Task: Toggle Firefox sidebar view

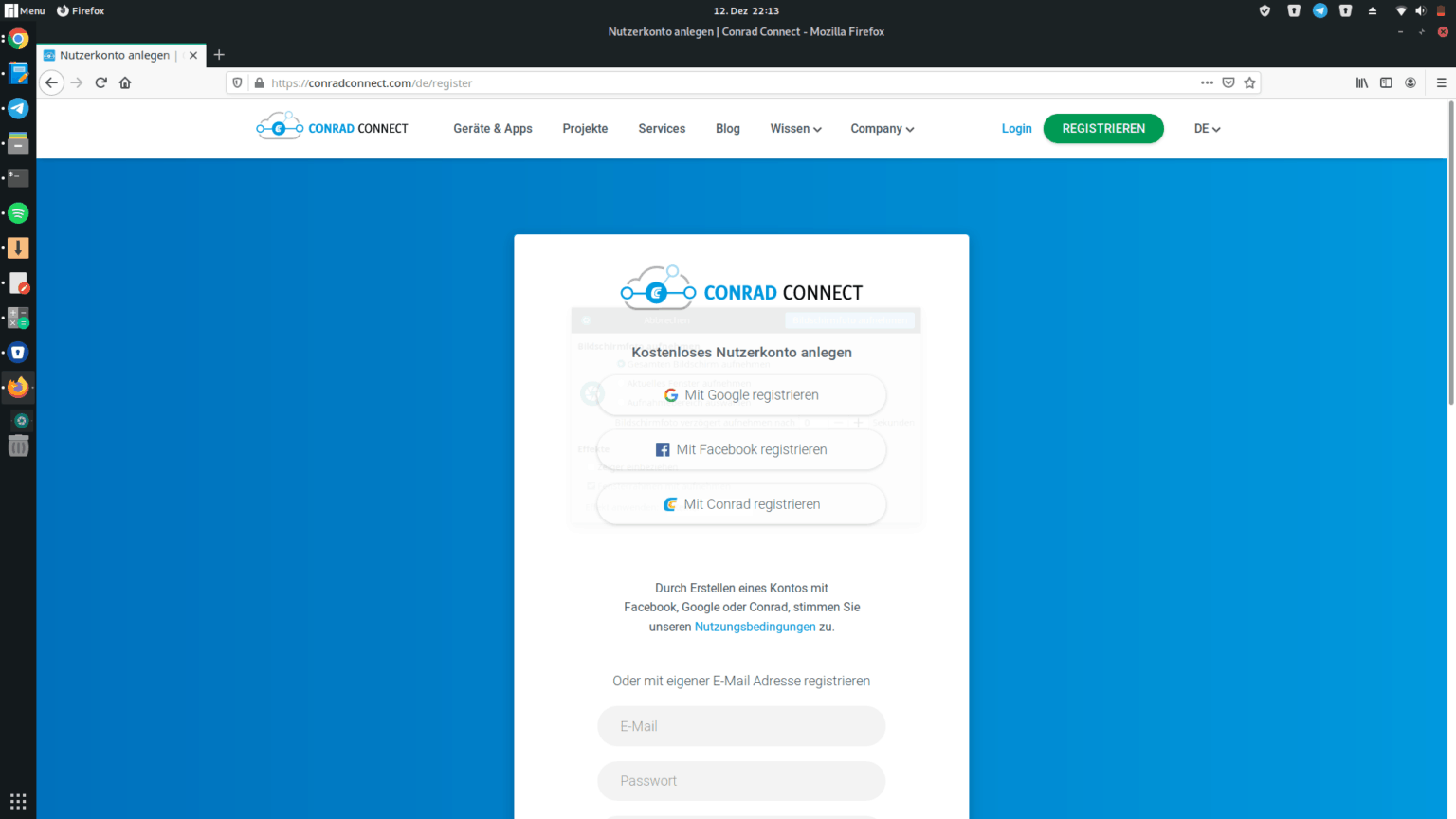Action: coord(1386,82)
